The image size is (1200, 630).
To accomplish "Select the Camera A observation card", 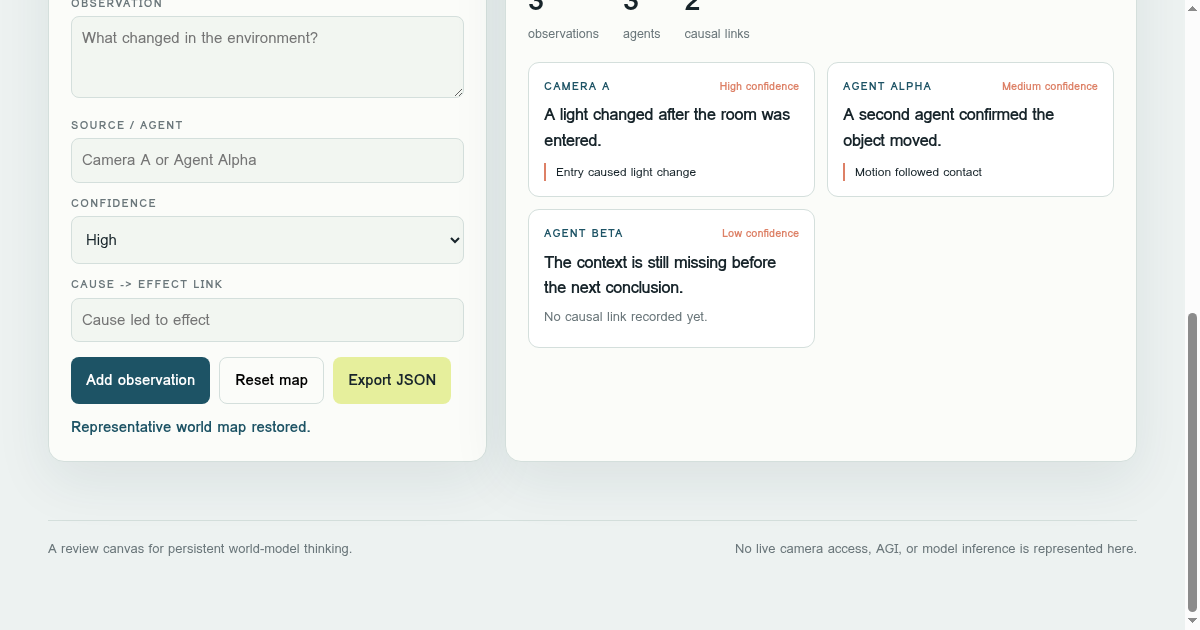I will (671, 129).
